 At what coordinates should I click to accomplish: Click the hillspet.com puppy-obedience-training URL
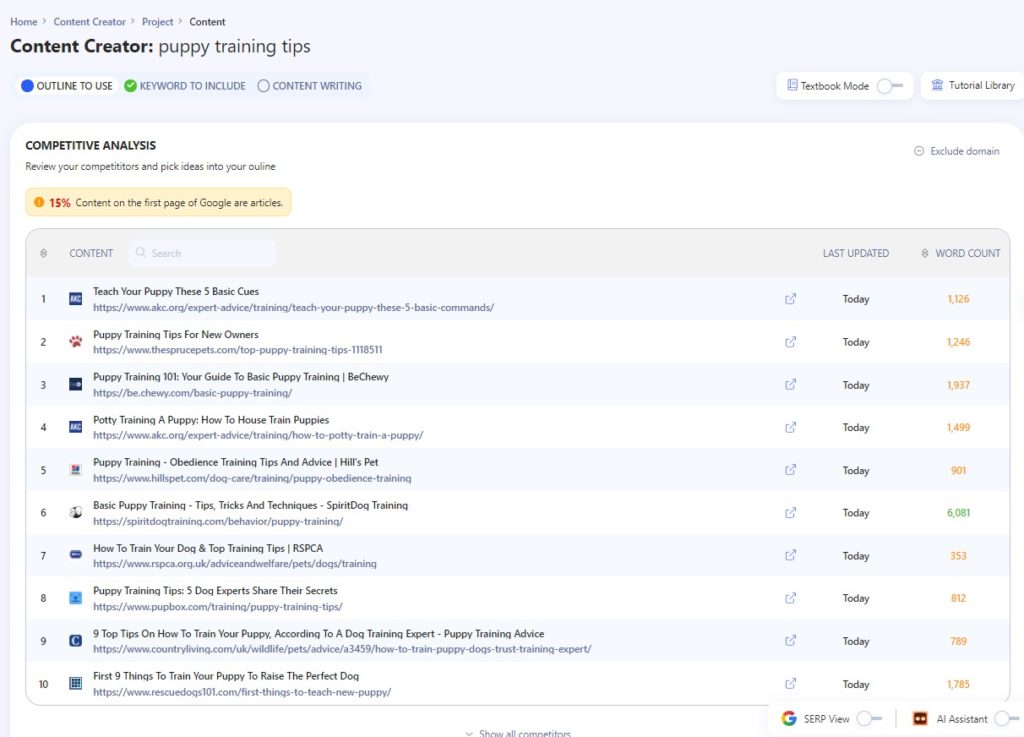[x=252, y=478]
